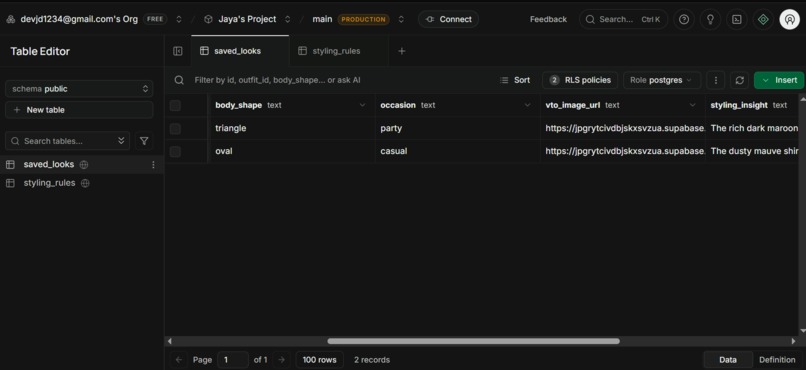
Task: Open the schema public dropdown
Action: pyautogui.click(x=79, y=89)
